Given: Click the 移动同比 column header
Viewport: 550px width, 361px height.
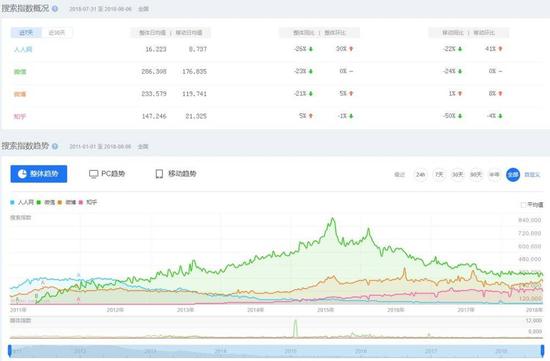Looking at the screenshot, I should pyautogui.click(x=453, y=33).
